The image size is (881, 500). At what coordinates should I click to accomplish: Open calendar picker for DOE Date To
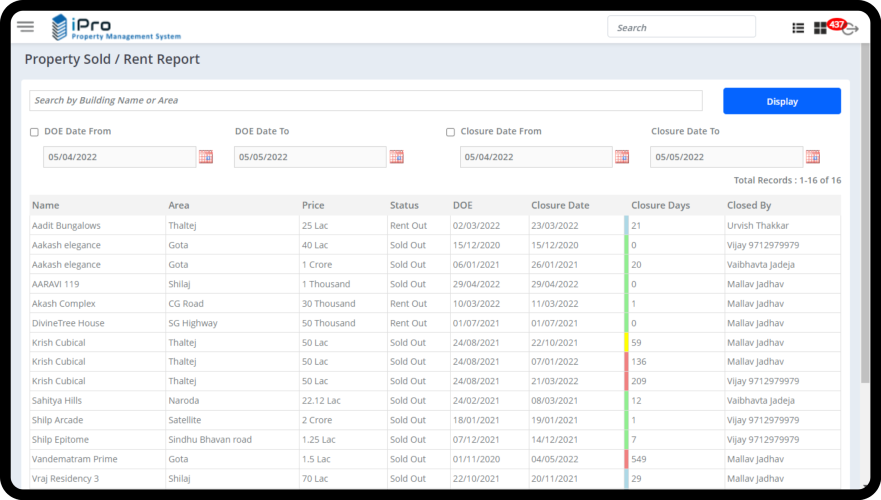(397, 157)
